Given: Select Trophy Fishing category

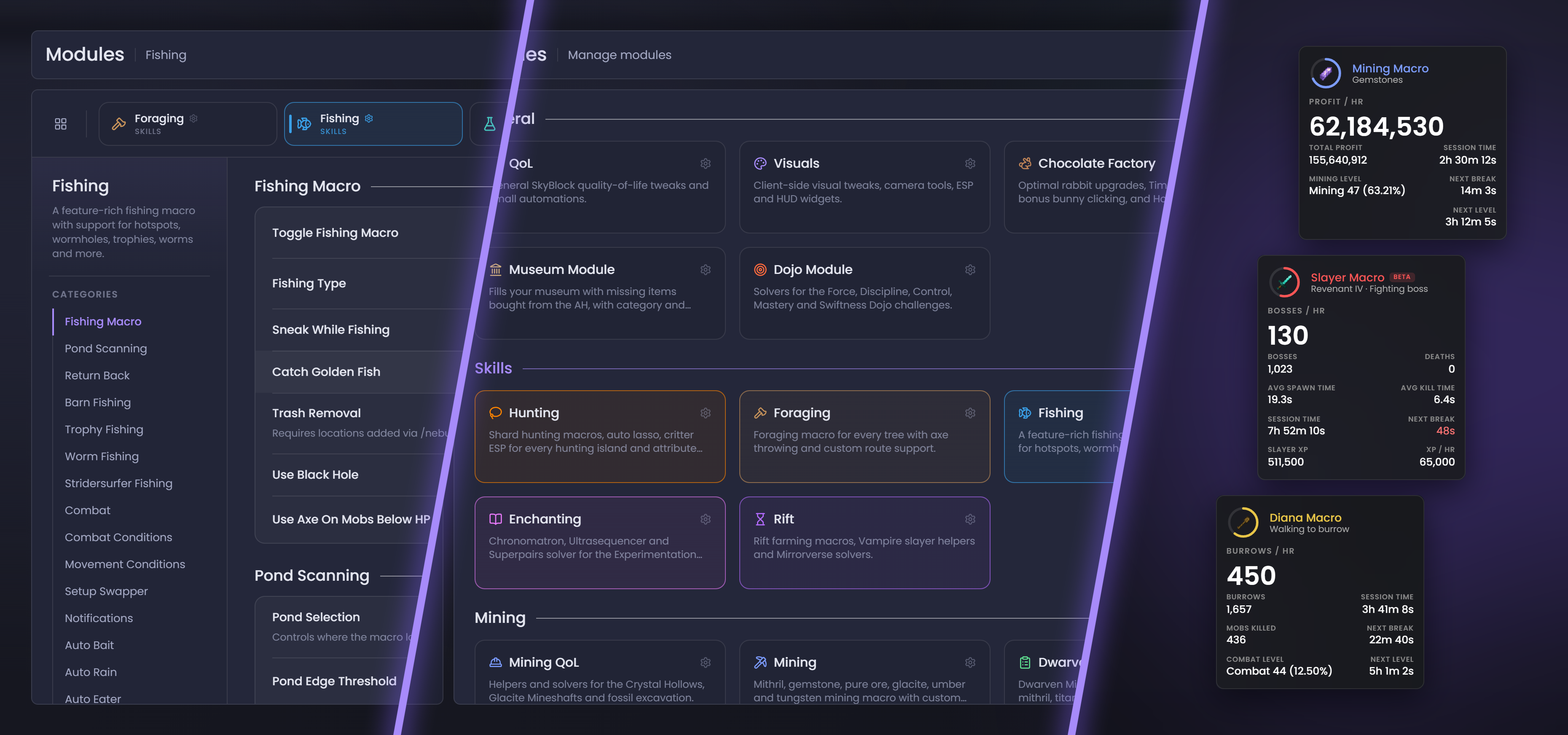Looking at the screenshot, I should point(104,429).
